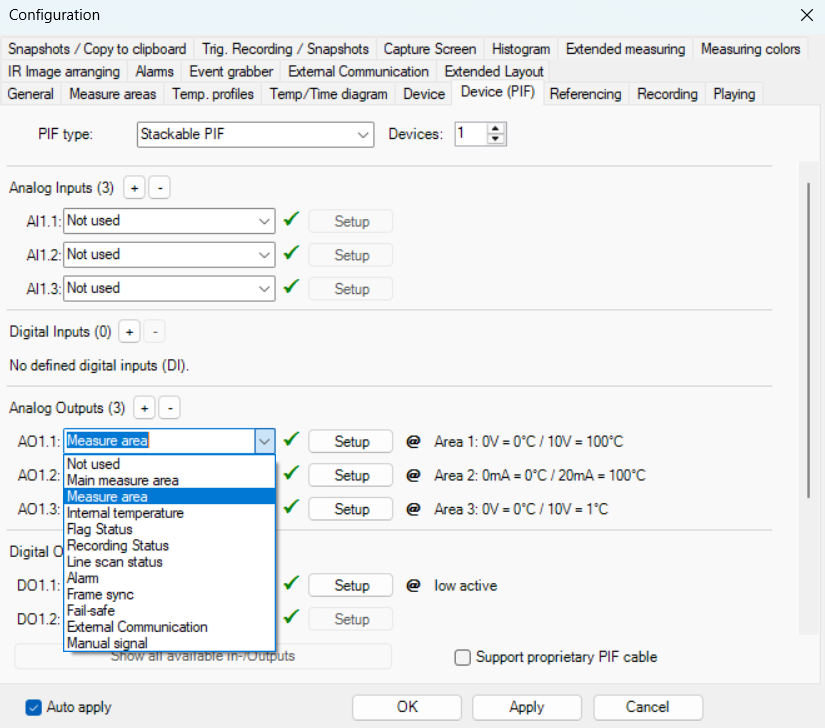Confirm with the OK button

[407, 707]
